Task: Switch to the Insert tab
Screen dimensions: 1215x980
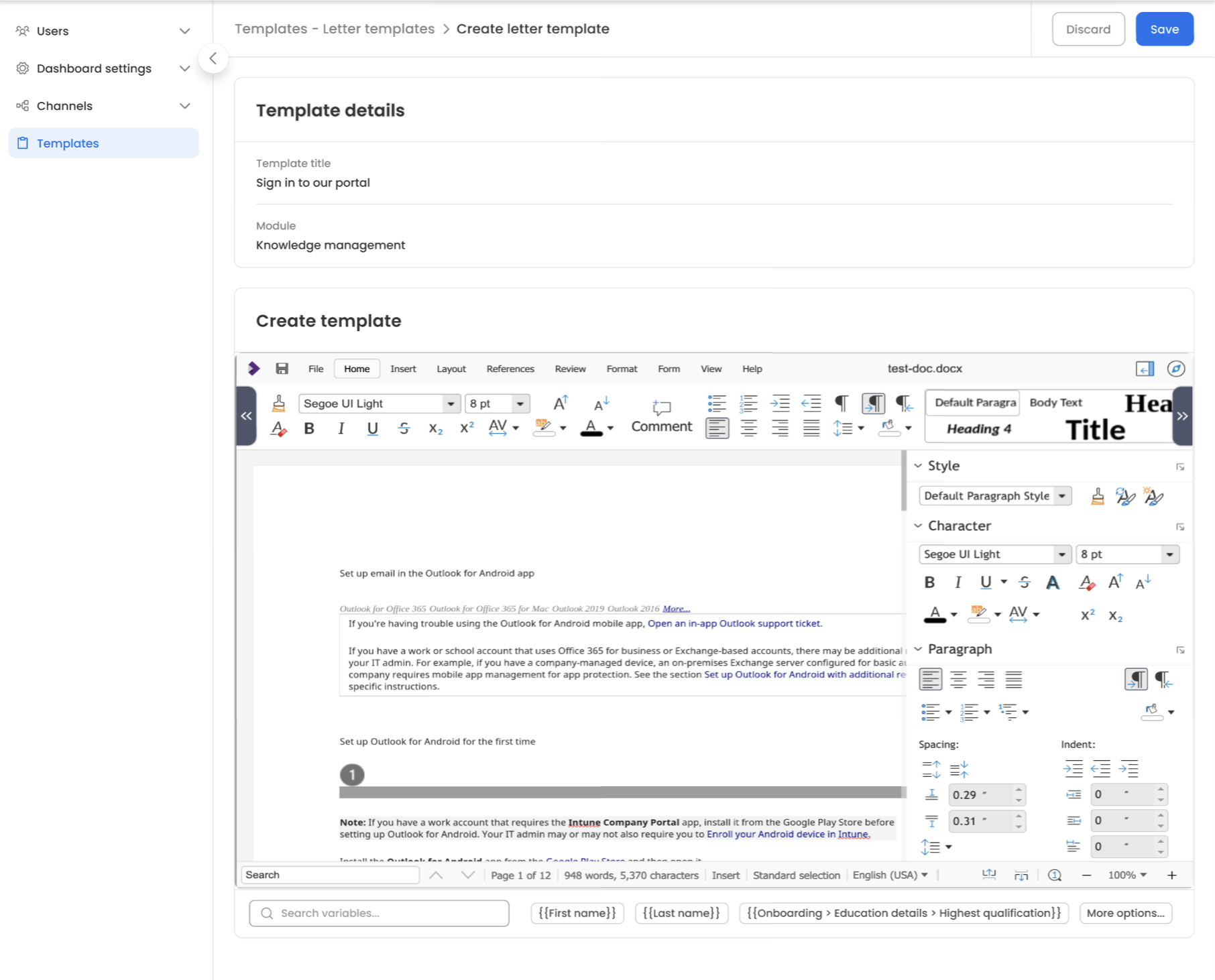Action: pos(403,369)
